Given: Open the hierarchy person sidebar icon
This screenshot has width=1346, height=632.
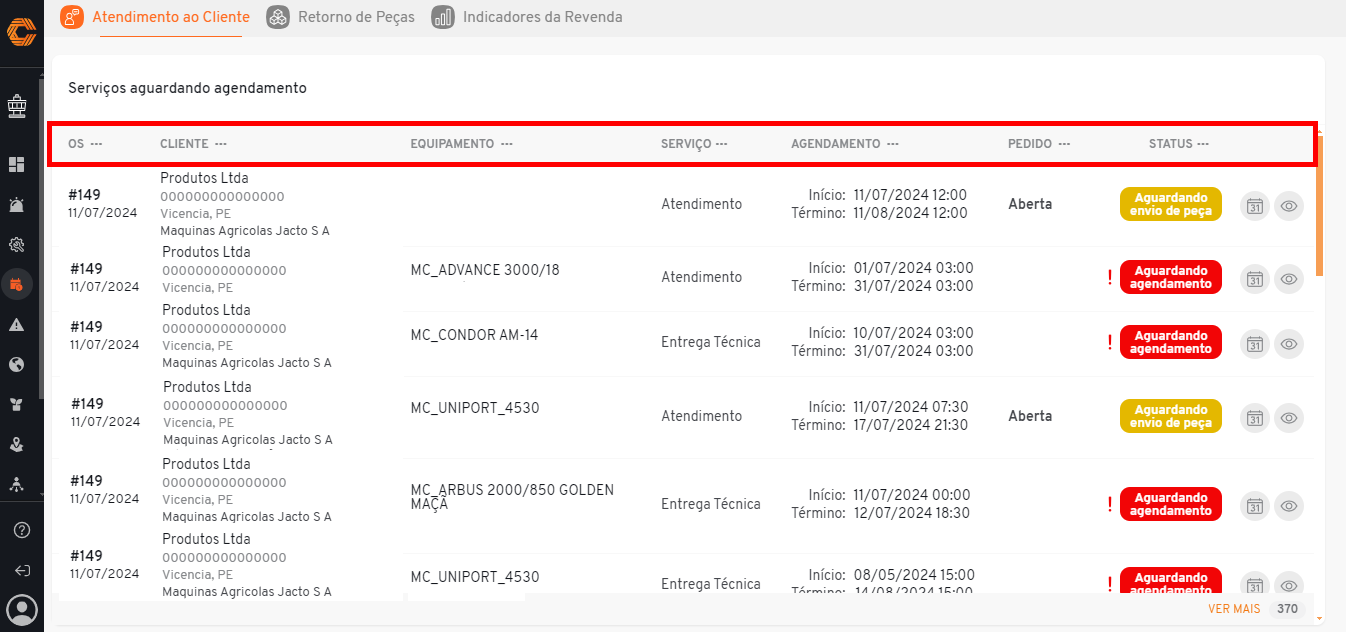Looking at the screenshot, I should click(17, 484).
